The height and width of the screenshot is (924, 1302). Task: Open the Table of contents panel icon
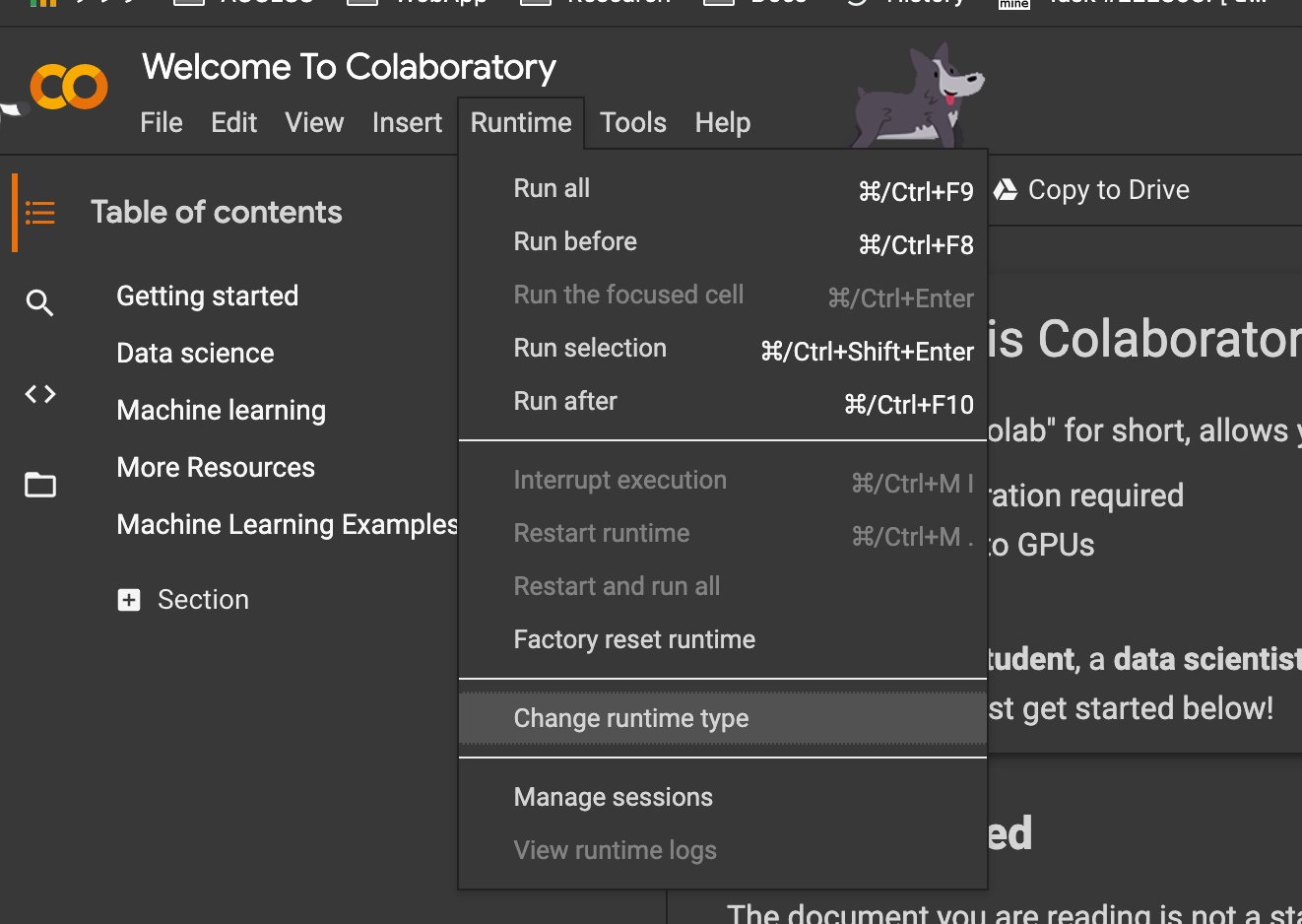coord(40,213)
